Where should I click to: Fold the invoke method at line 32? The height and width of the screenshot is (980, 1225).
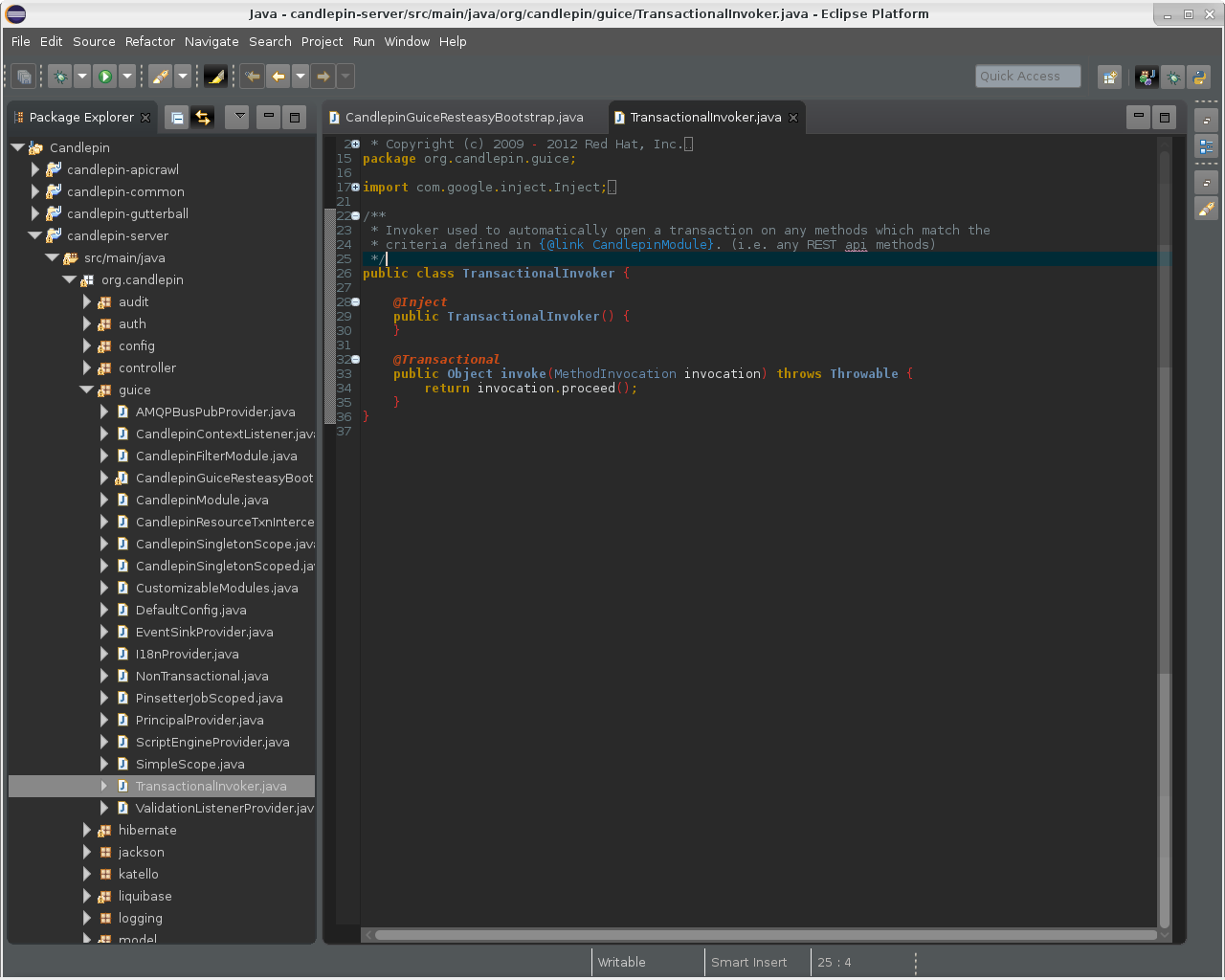tap(355, 360)
